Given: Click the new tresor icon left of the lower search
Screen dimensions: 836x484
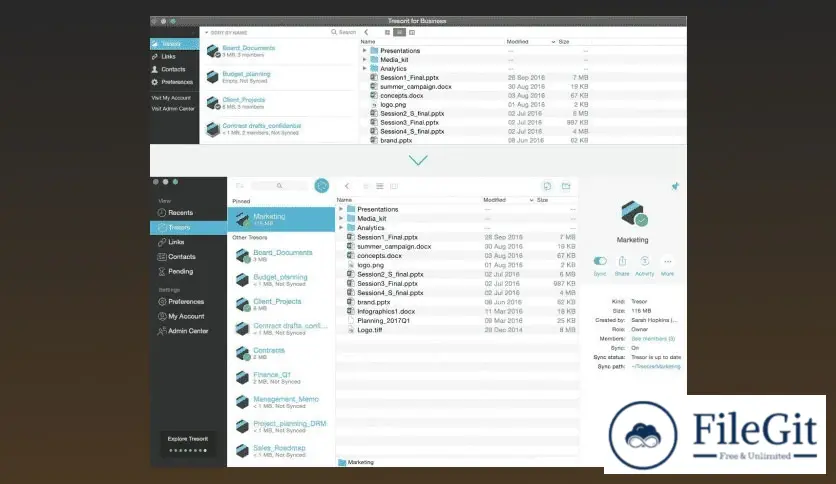Looking at the screenshot, I should [240, 185].
